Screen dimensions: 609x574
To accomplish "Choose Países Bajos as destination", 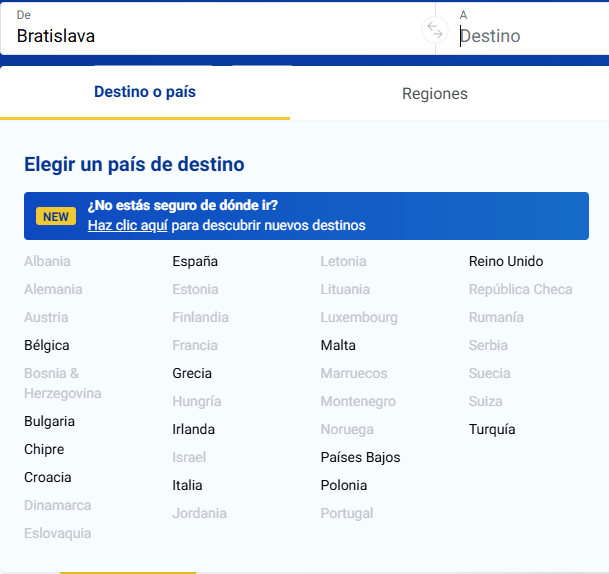I will [x=360, y=457].
